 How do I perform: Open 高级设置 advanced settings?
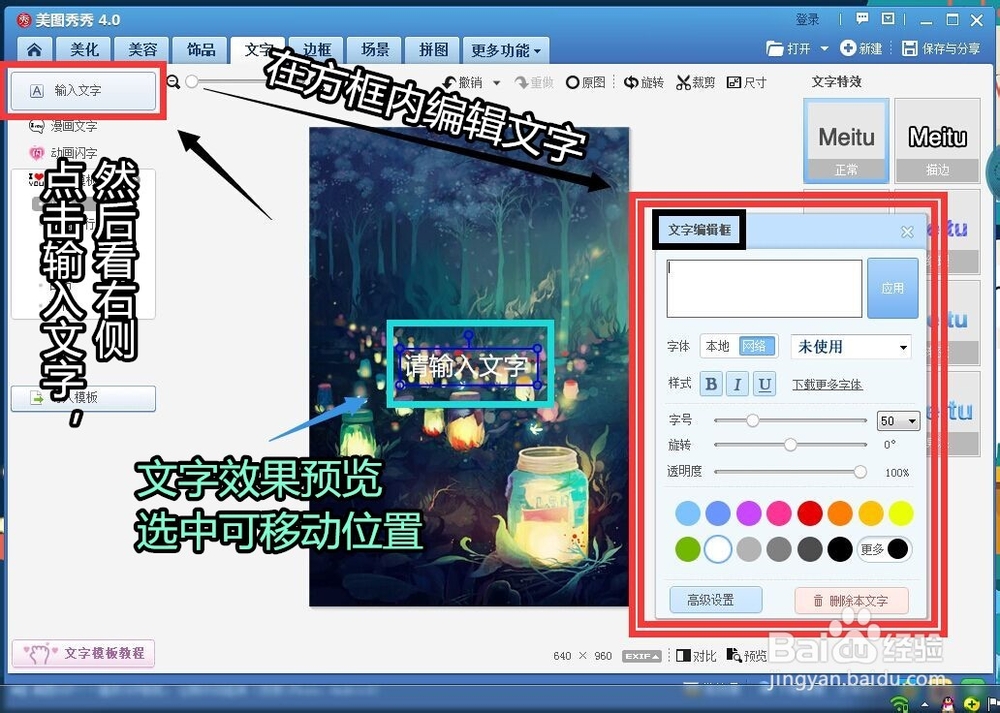pos(716,600)
